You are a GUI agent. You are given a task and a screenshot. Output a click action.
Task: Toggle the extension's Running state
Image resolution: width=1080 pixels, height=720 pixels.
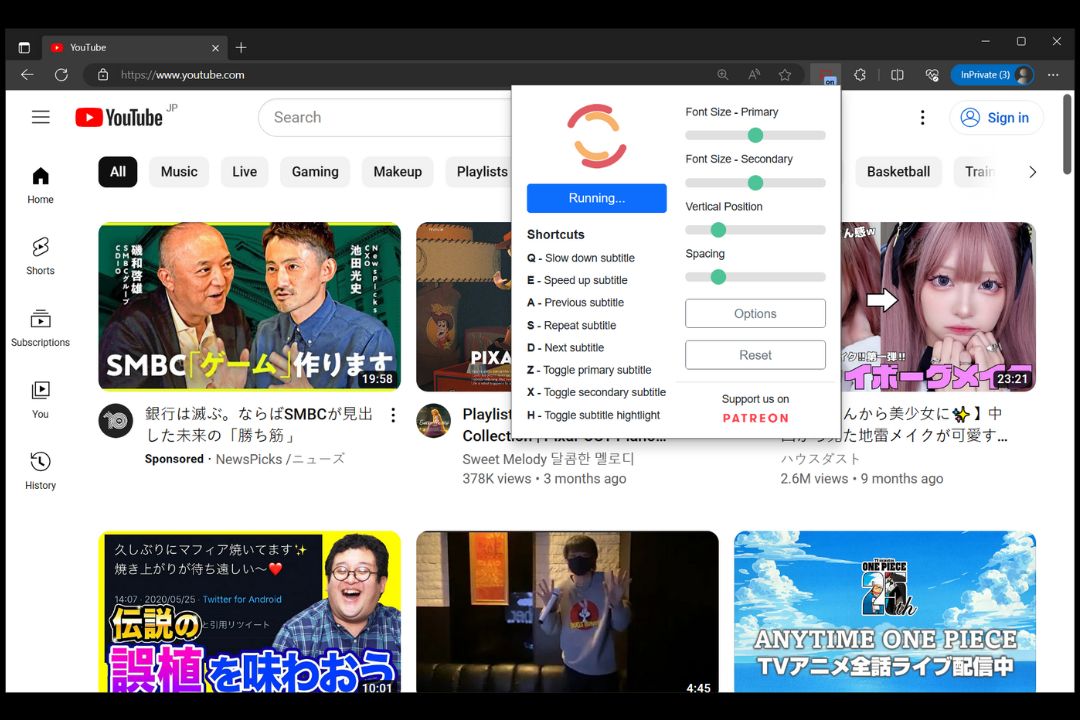(x=596, y=198)
